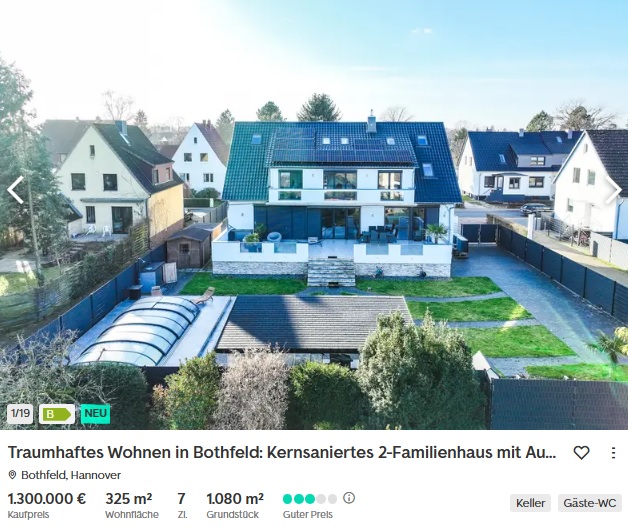This screenshot has width=628, height=530.
Task: Click the NEU badge
Action: (95, 414)
